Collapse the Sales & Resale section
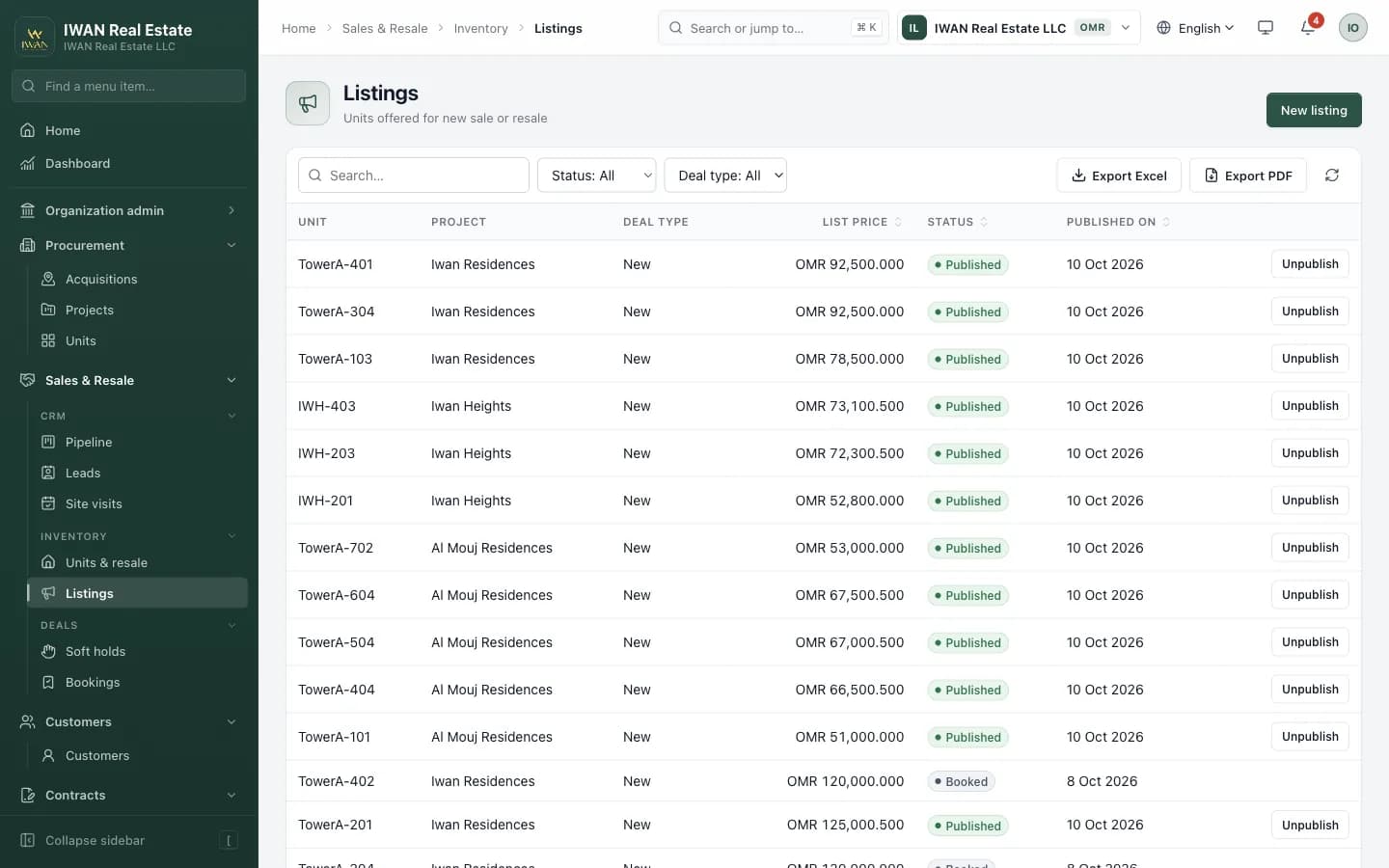This screenshot has height=868, width=1389. pos(129,380)
